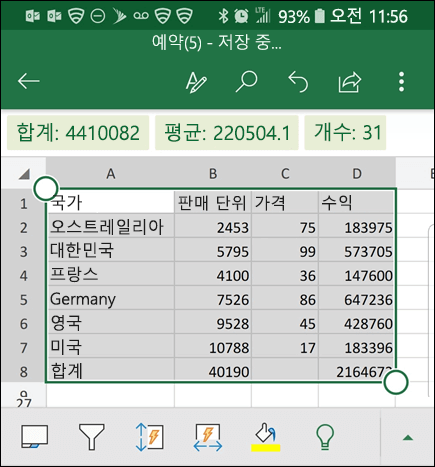The height and width of the screenshot is (467, 435).
Task: Select the 대한민국 cell
Action: [111, 250]
